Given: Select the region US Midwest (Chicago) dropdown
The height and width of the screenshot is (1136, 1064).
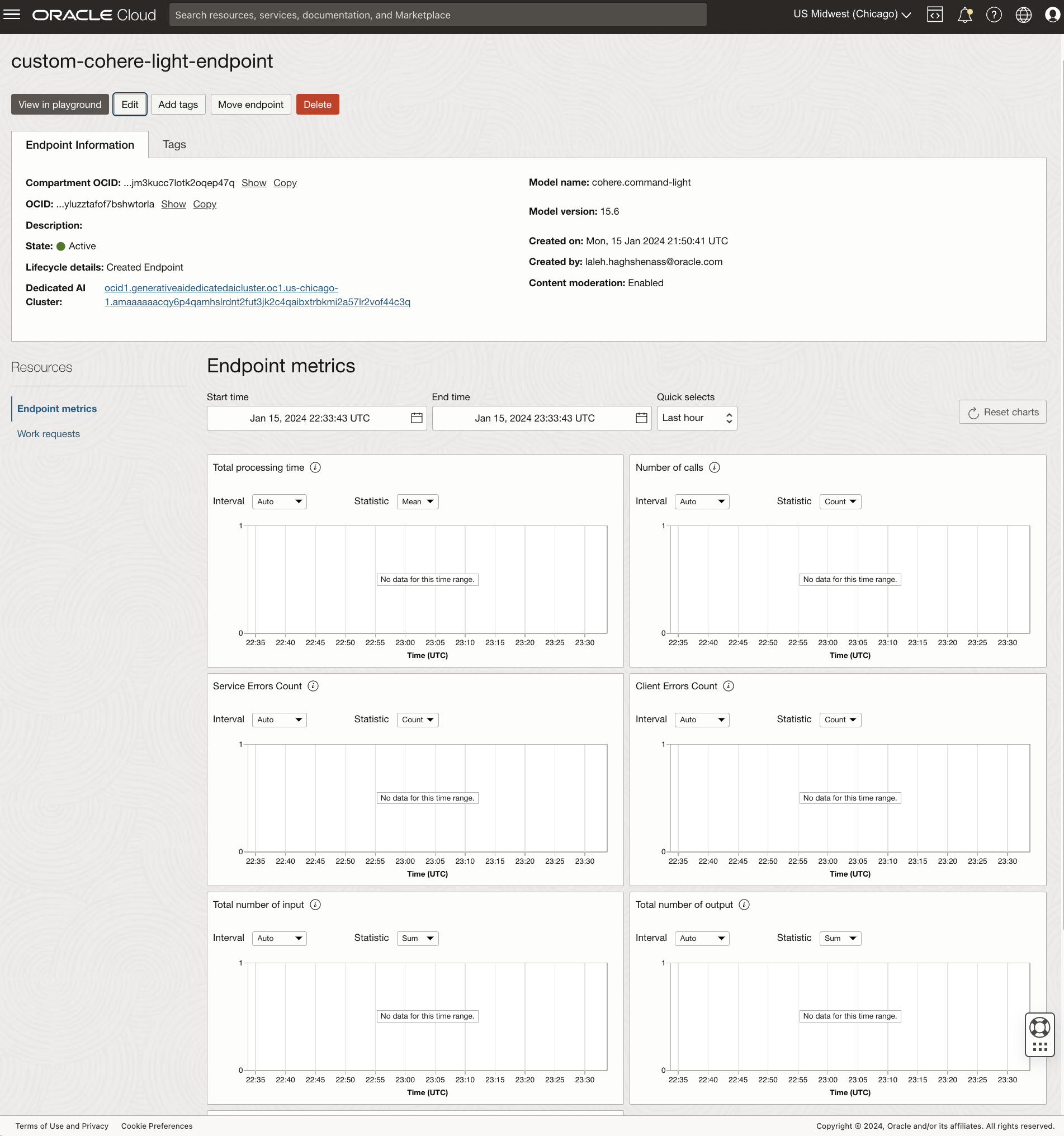Looking at the screenshot, I should pos(852,15).
